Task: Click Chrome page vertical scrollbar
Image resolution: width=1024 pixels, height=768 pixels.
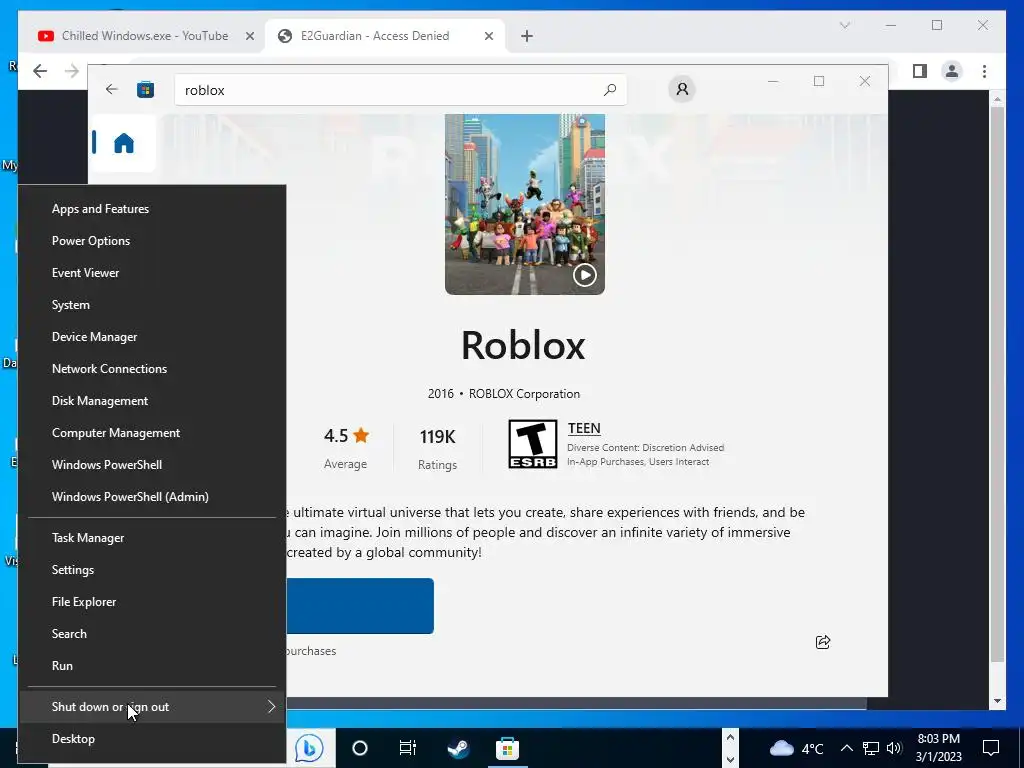Action: click(997, 384)
